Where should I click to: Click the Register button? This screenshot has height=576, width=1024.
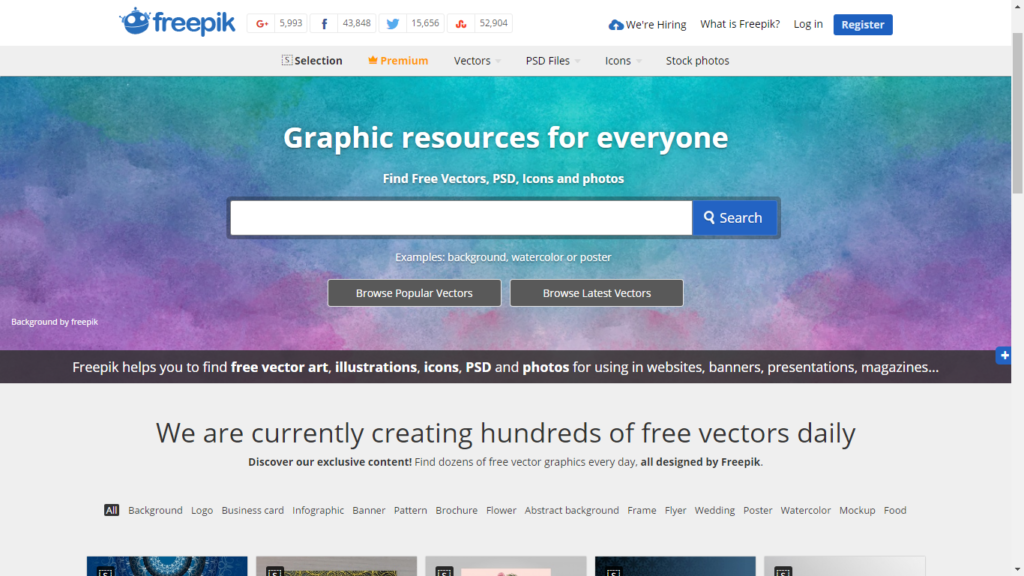point(862,23)
